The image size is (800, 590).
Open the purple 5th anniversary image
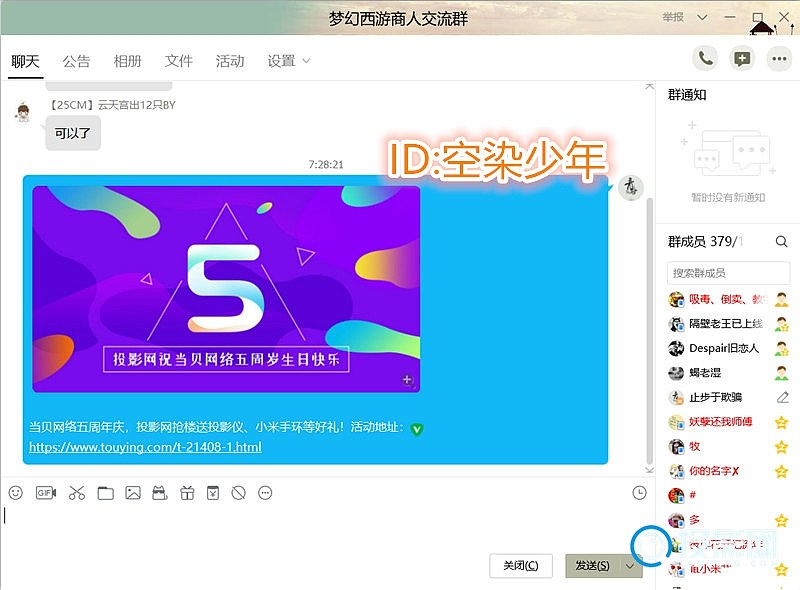(226, 289)
